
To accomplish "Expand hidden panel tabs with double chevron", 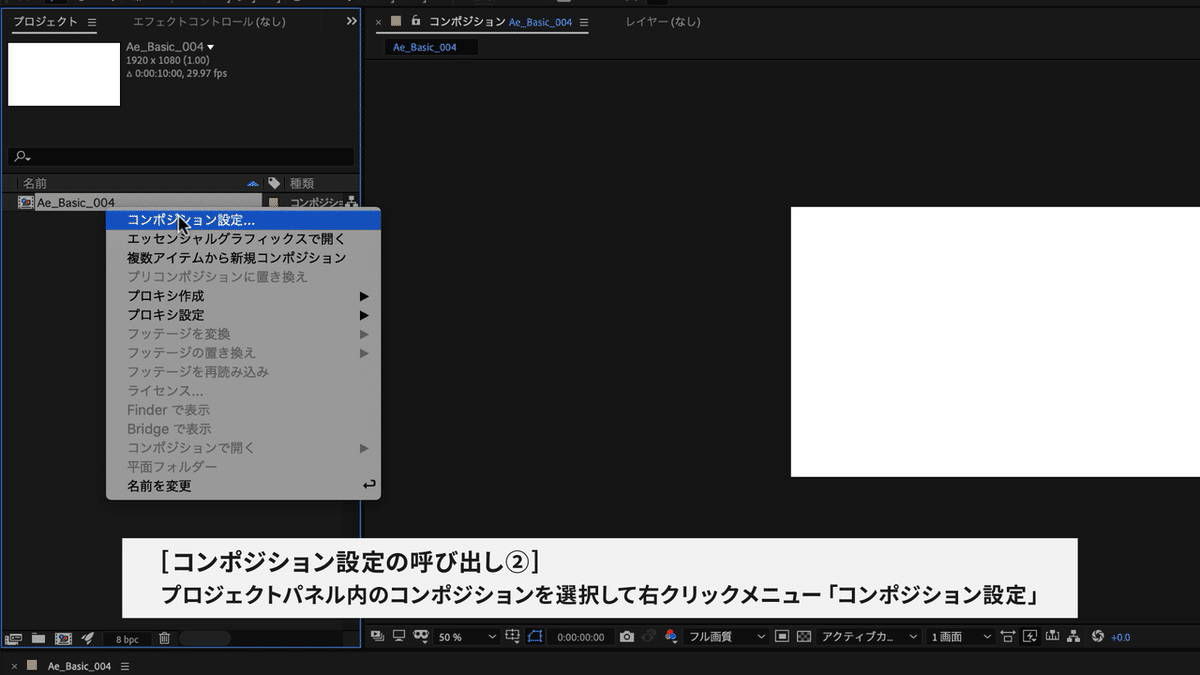I will coord(351,21).
